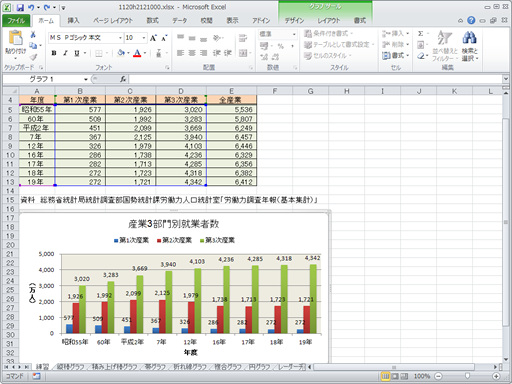Toggle Italic formatting
Viewport: 512px width, 384px height.
(65, 53)
